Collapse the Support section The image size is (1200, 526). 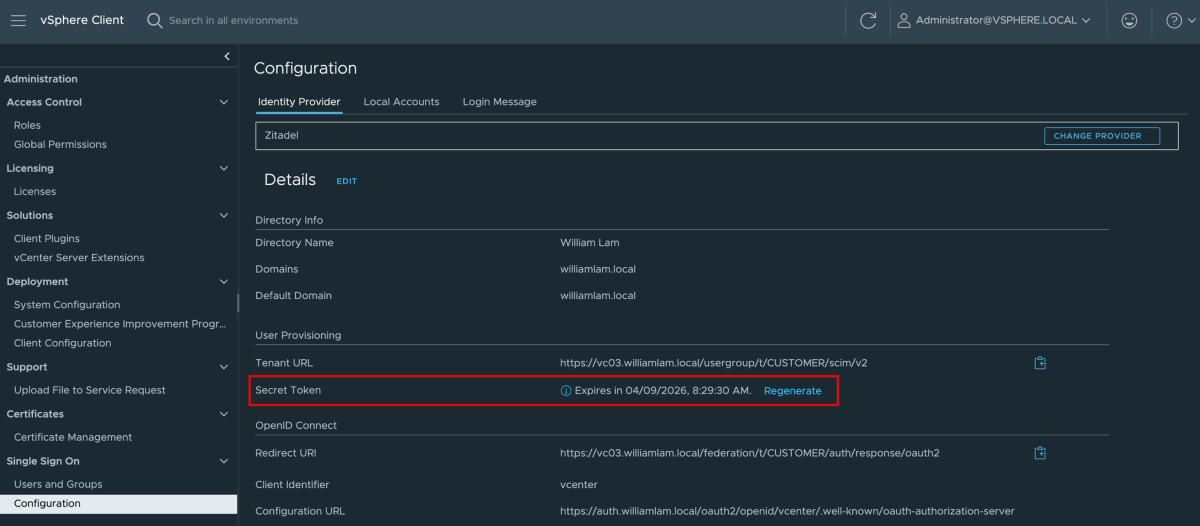tap(223, 367)
